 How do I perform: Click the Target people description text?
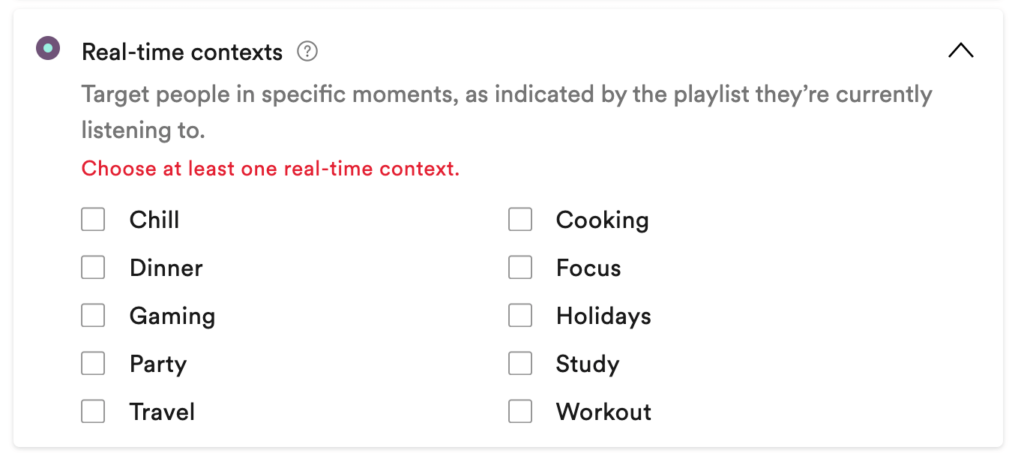(506, 95)
